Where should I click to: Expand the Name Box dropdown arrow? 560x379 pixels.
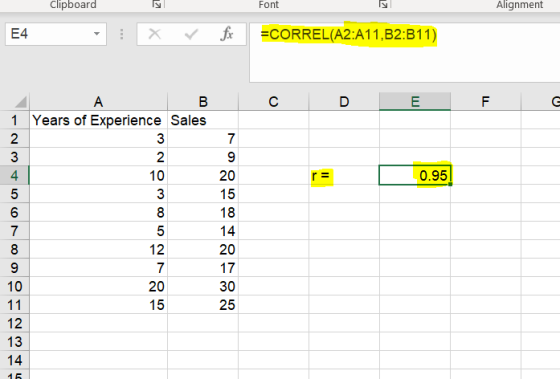(96, 34)
